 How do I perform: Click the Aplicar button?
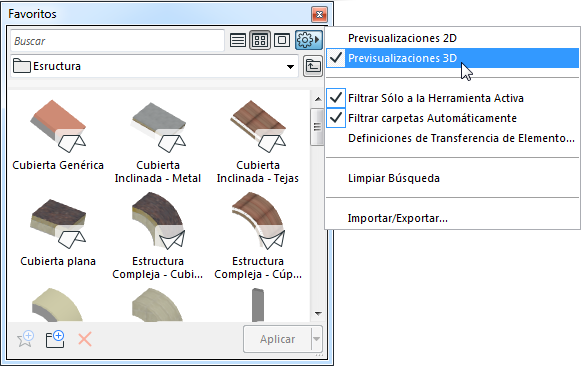pos(277,339)
